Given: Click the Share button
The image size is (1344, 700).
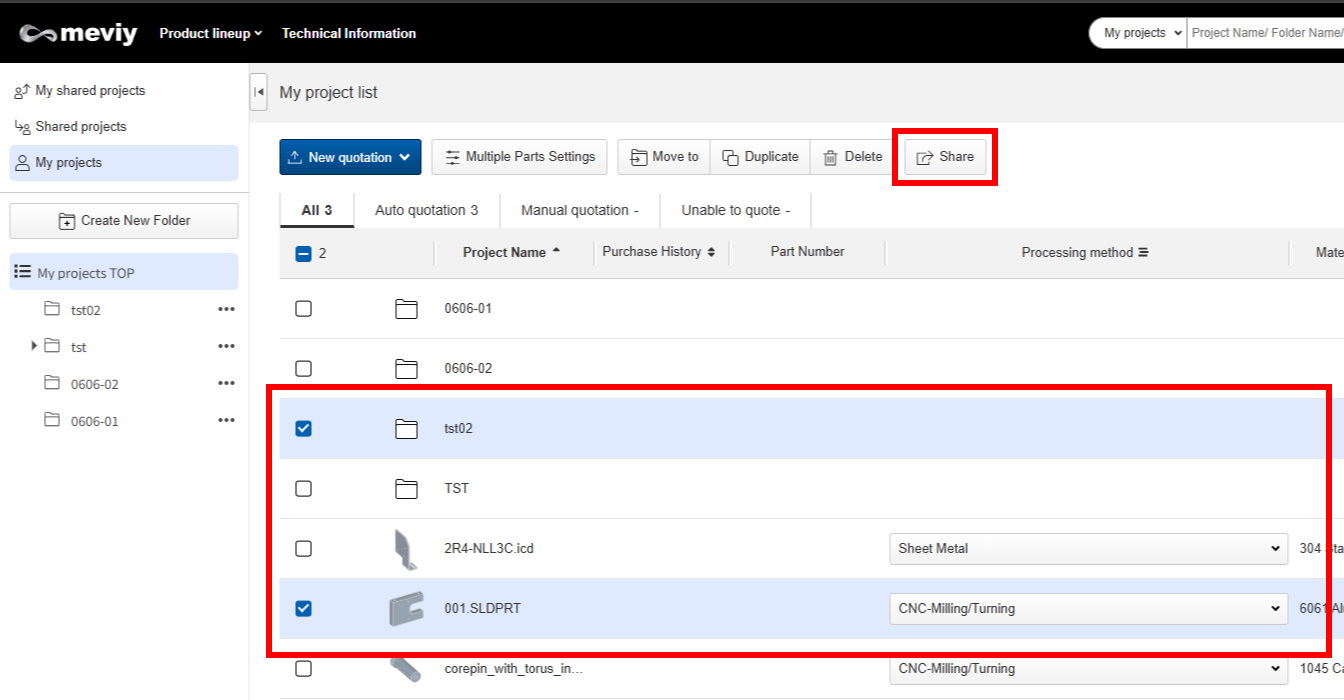Looking at the screenshot, I should (945, 157).
